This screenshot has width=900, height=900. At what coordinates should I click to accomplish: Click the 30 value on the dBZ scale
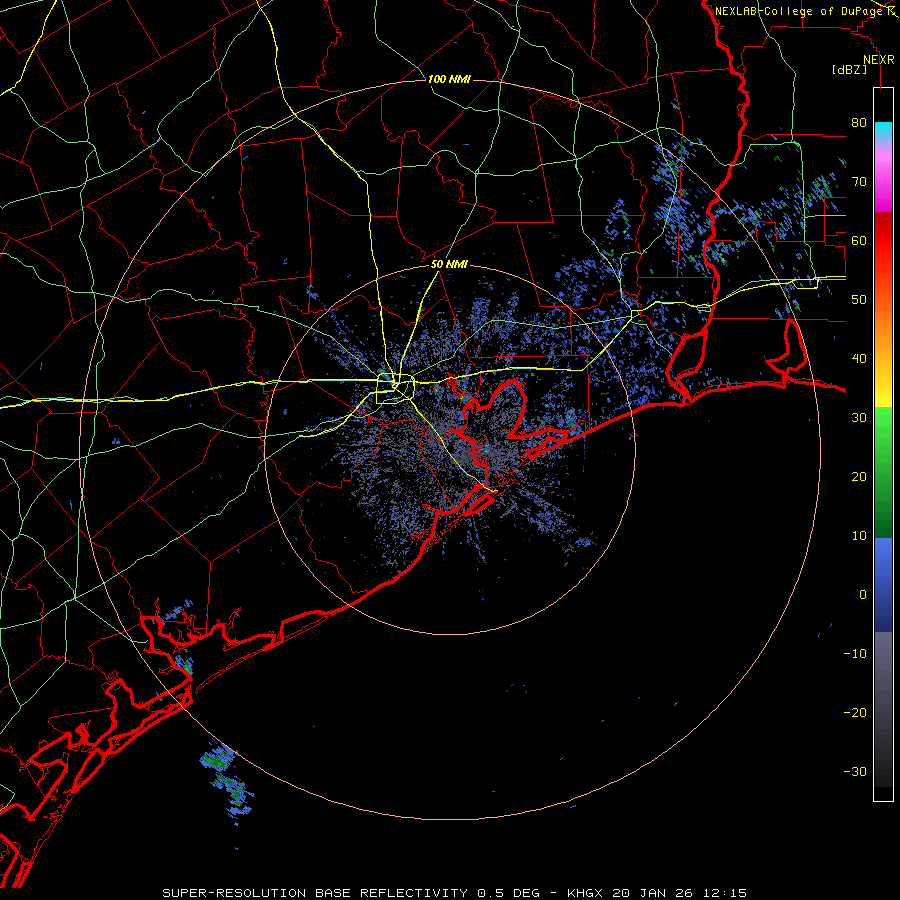click(x=859, y=418)
